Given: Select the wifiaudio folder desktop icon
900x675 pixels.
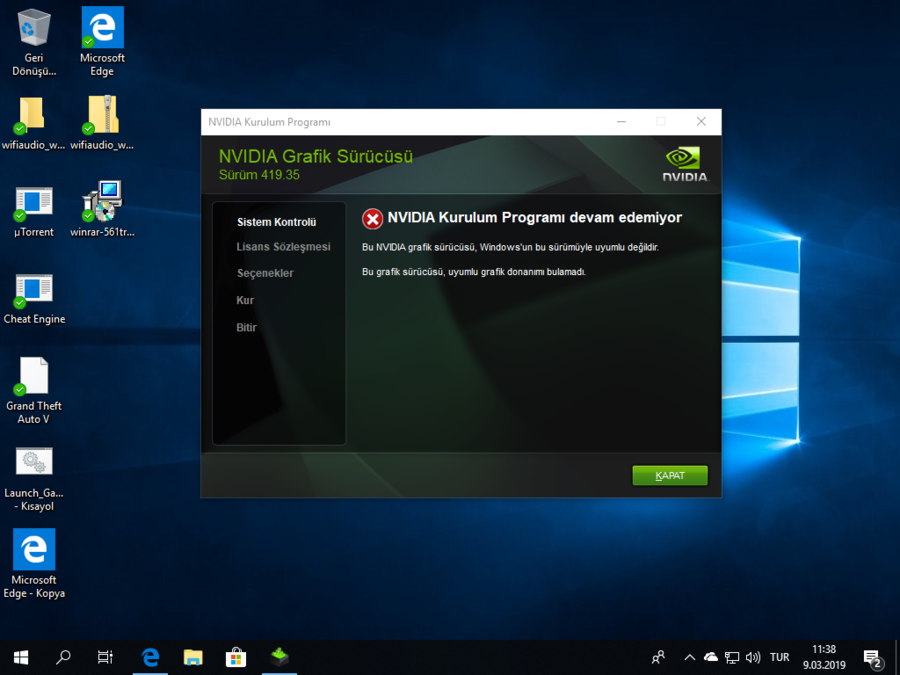Looking at the screenshot, I should pyautogui.click(x=33, y=123).
